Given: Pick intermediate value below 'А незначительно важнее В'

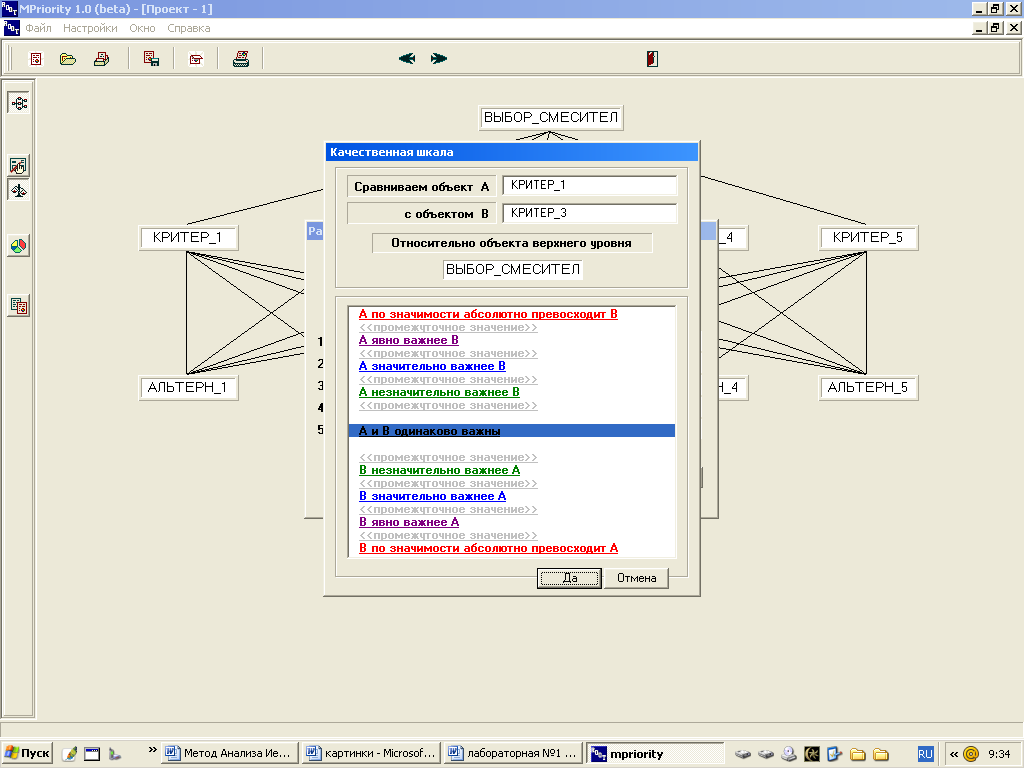Looking at the screenshot, I should (x=448, y=406).
